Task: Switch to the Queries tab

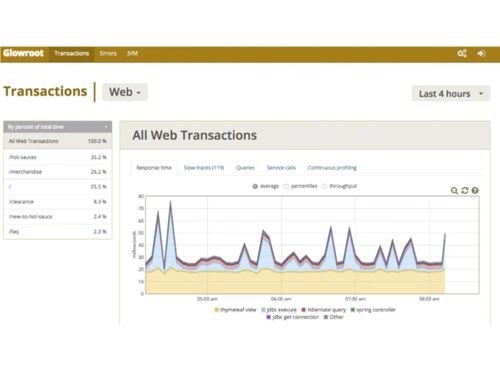Action: pyautogui.click(x=245, y=168)
